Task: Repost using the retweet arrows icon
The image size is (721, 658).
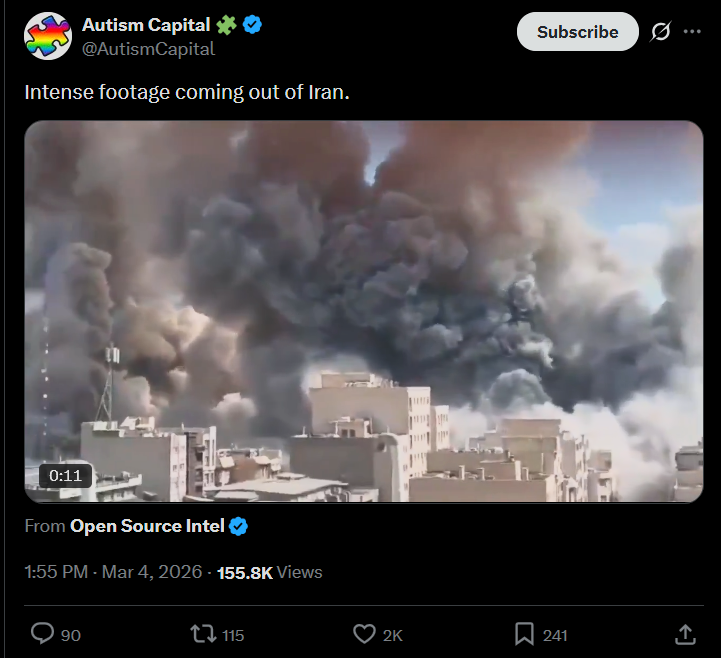Action: point(203,634)
